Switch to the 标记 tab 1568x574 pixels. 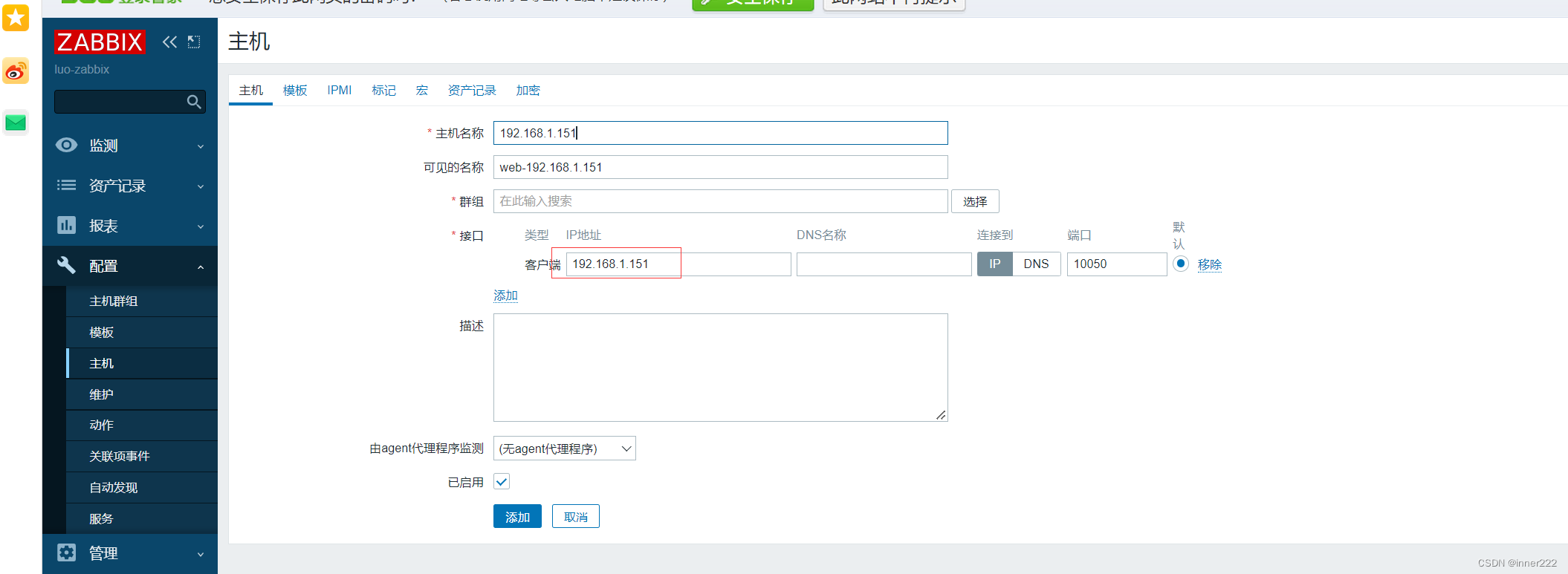pos(384,91)
